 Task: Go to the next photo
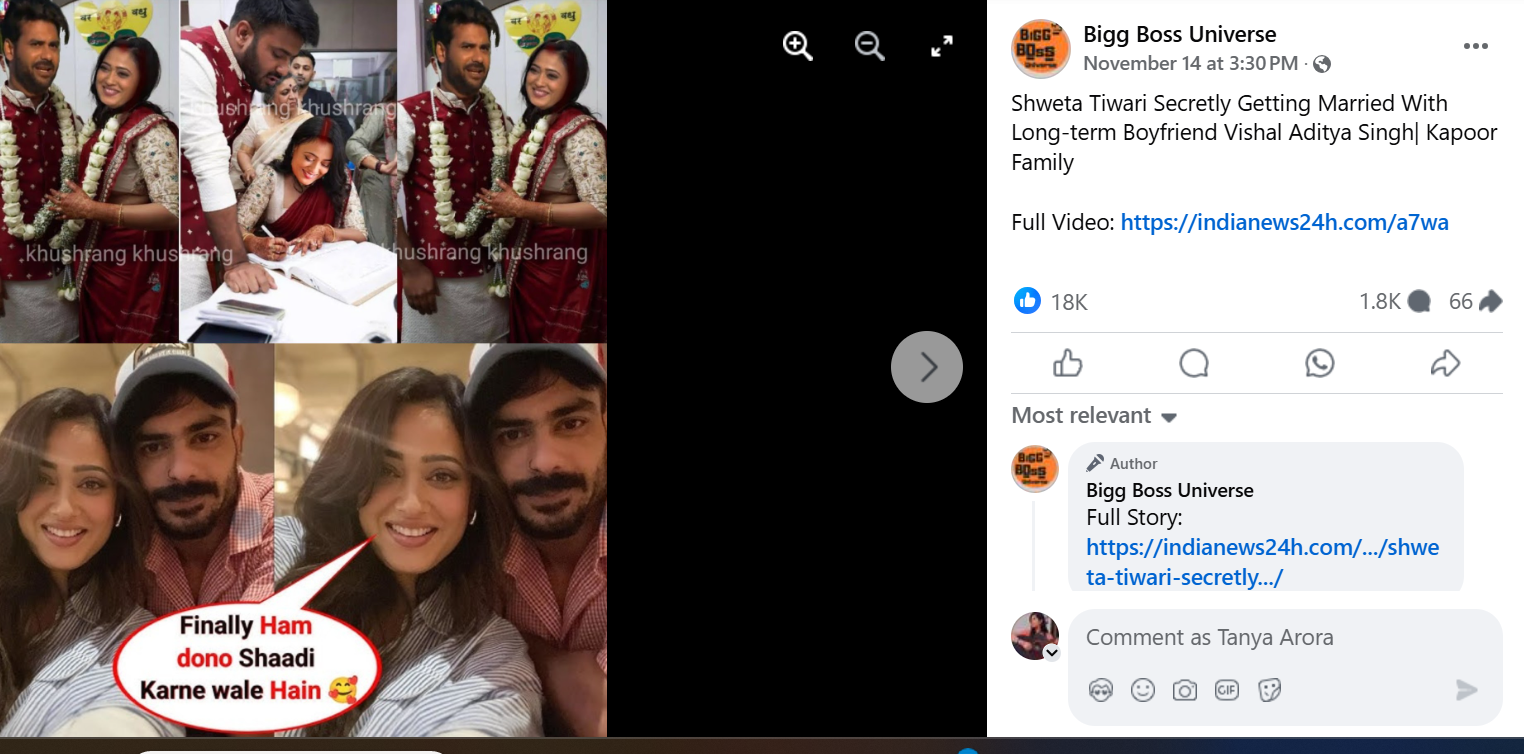tap(927, 367)
